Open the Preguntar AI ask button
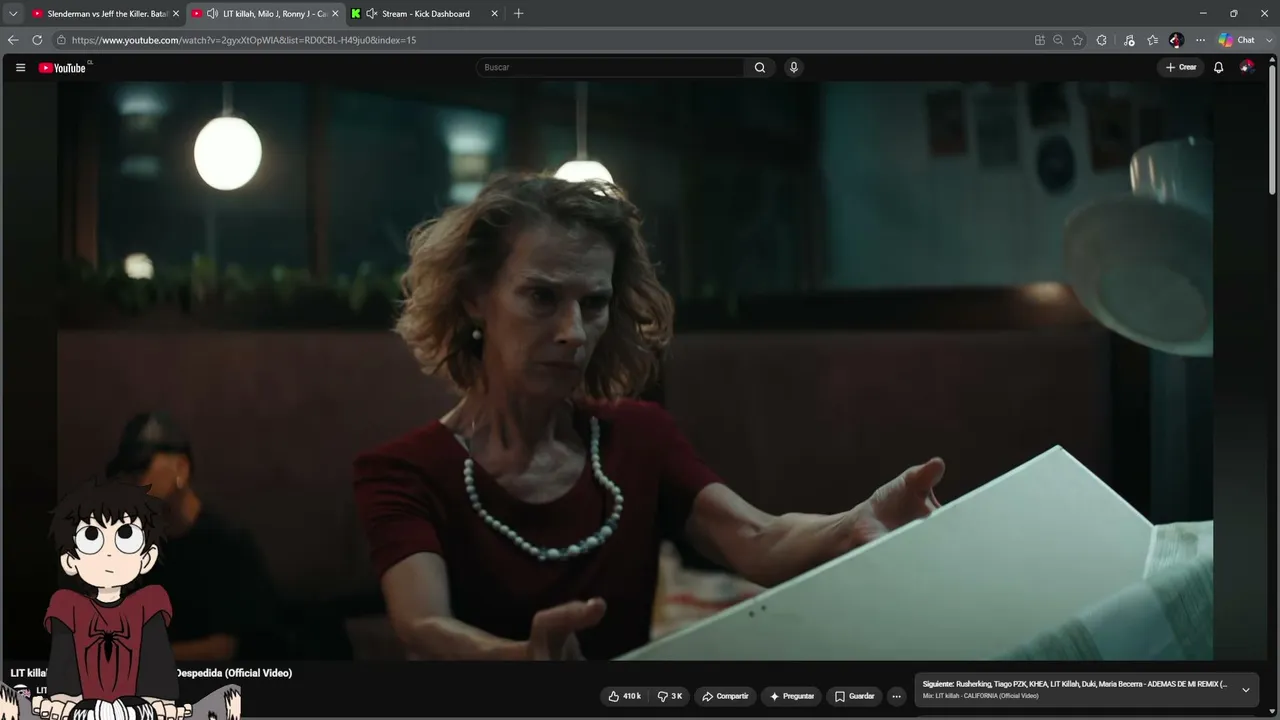Viewport: 1280px width, 720px height. coord(791,696)
